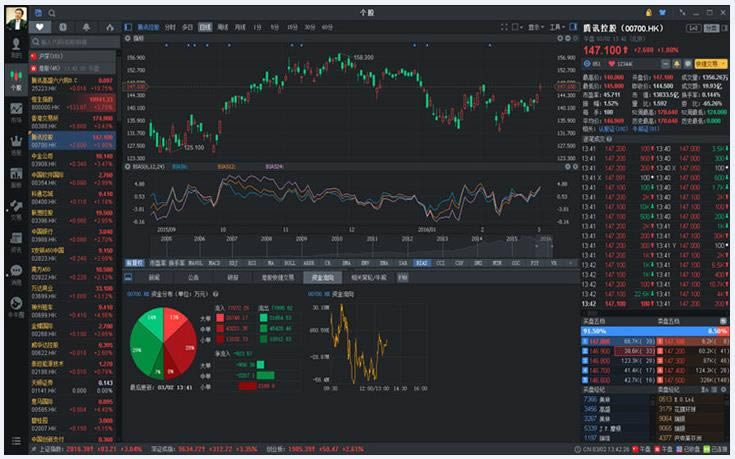Collapse the 沪深(151) watchlist group
This screenshot has width=735, height=459.
[x=73, y=56]
